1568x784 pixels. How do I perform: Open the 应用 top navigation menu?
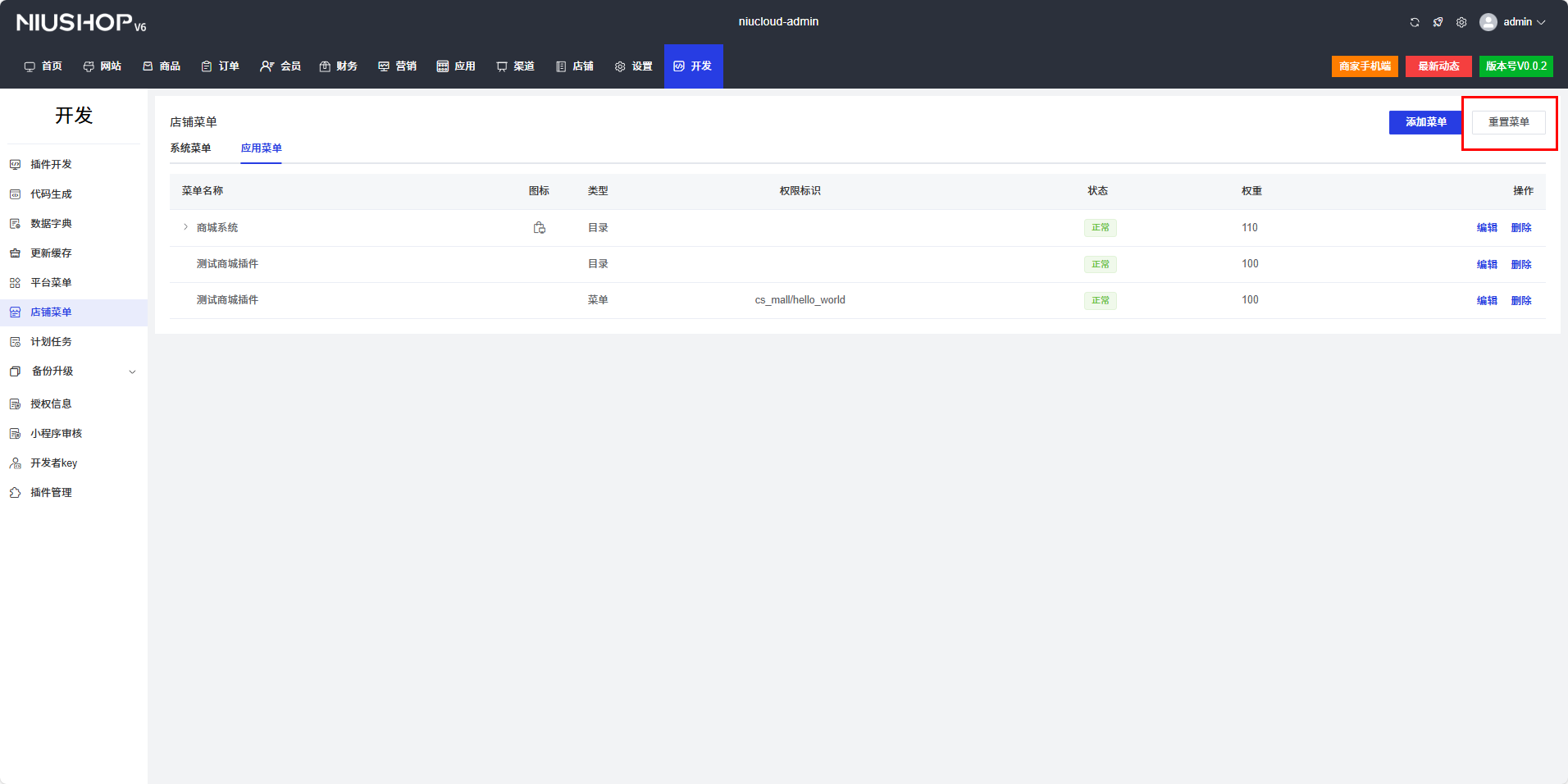point(456,66)
